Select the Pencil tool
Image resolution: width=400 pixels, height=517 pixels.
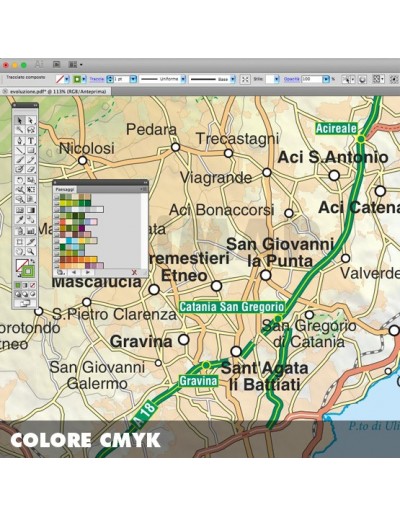point(31,160)
